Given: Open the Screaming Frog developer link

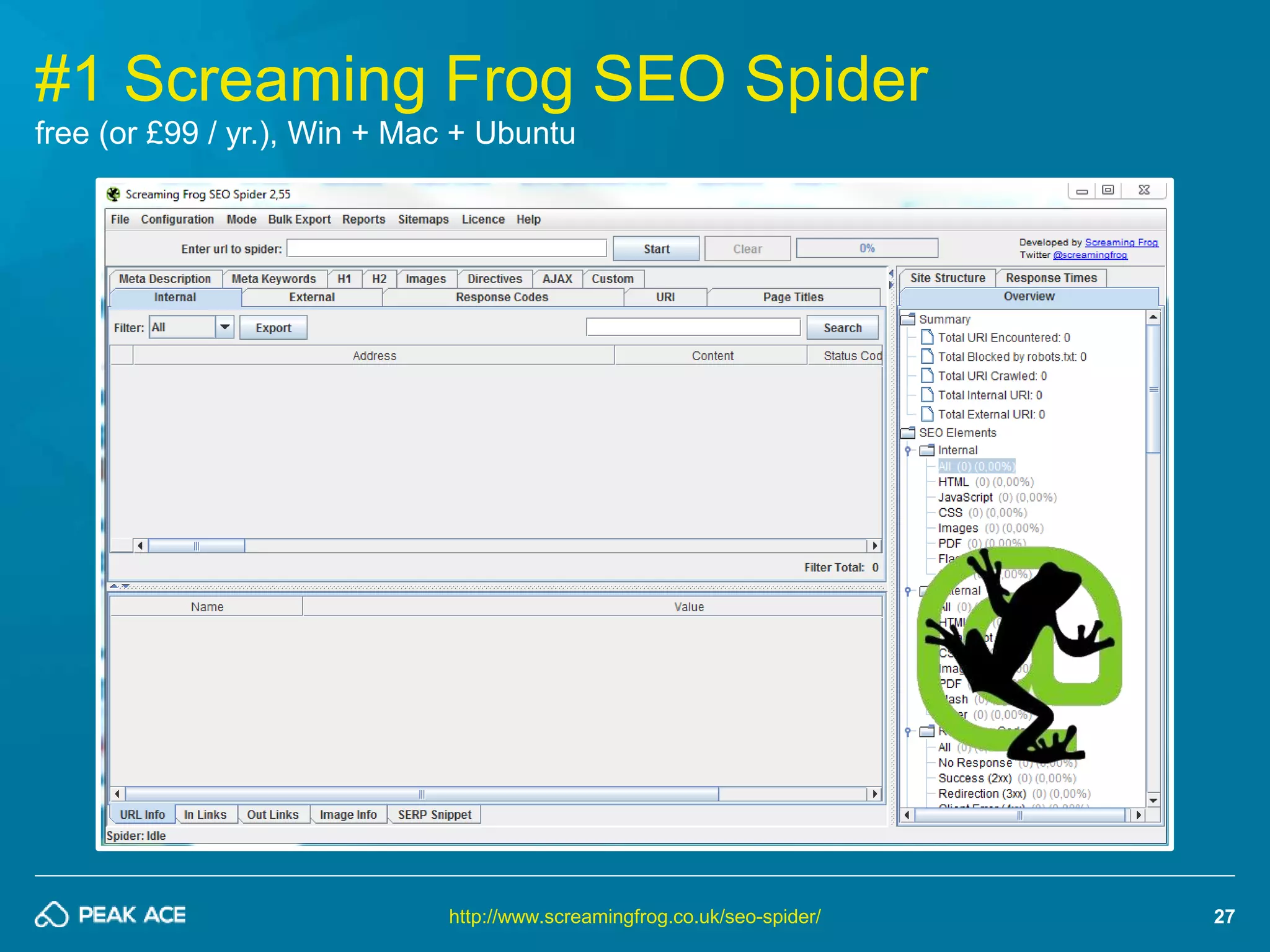Looking at the screenshot, I should pos(1121,242).
